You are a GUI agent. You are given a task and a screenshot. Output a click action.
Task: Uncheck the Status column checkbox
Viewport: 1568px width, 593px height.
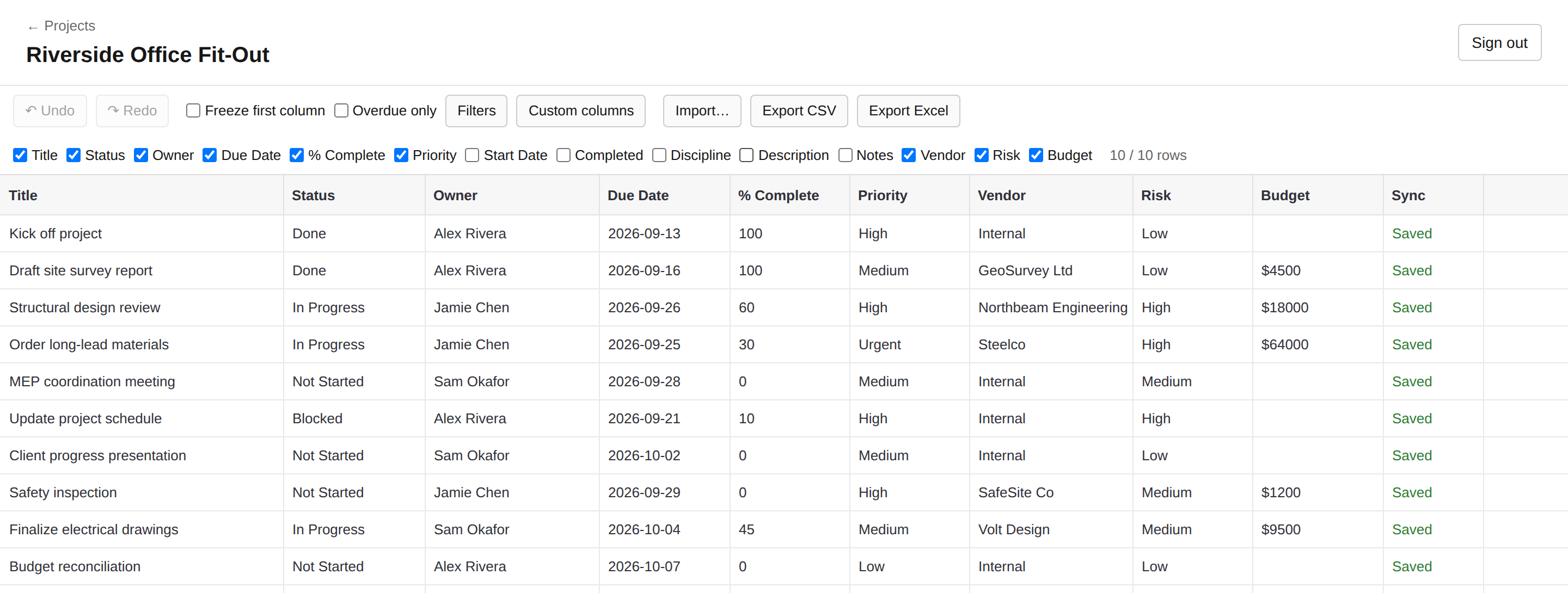click(73, 155)
